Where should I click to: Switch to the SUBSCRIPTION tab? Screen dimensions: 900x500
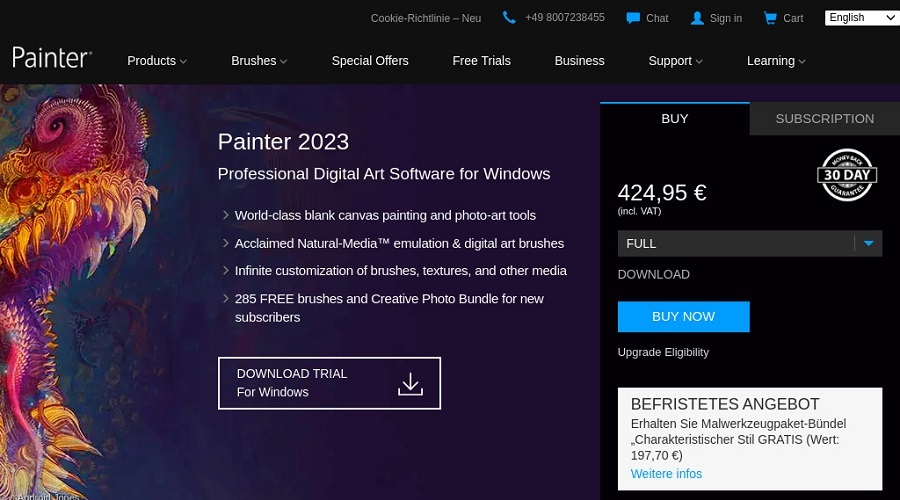click(x=825, y=119)
